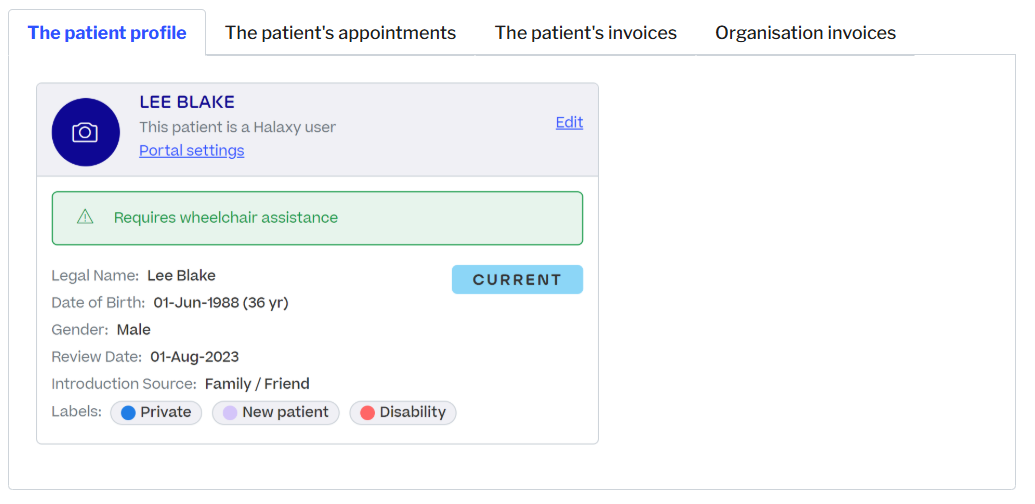Click the CURRENT status badge
The width and height of the screenshot is (1035, 504).
coord(517,280)
